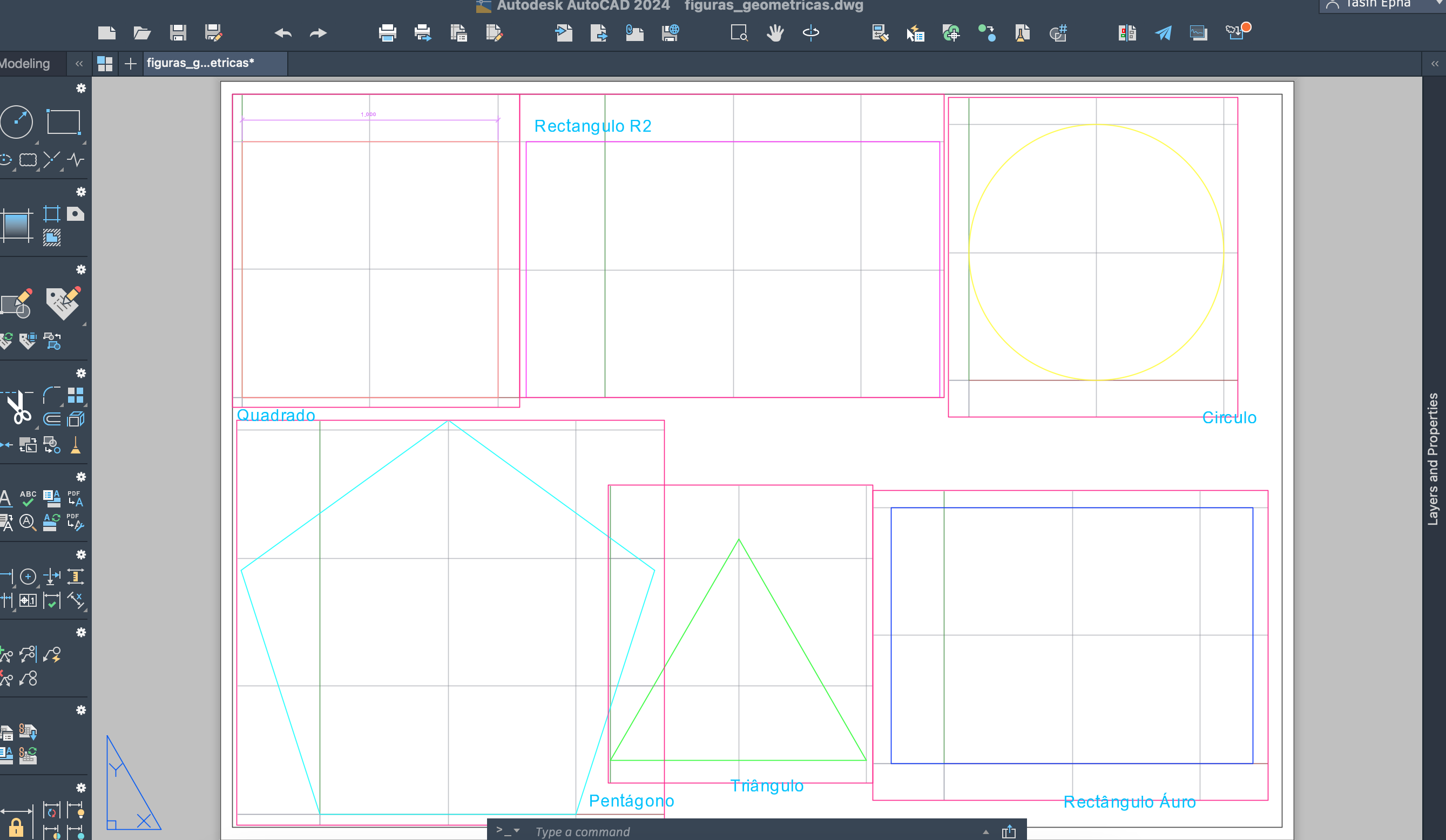
Task: Select the Fillet corner tool
Action: click(x=52, y=395)
